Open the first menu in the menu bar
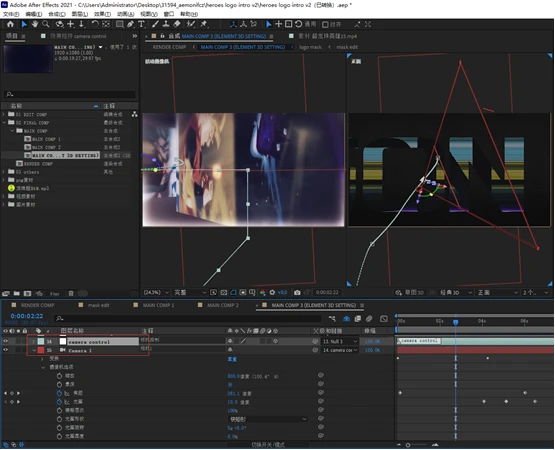Viewport: 555px width, 450px height. click(x=11, y=14)
